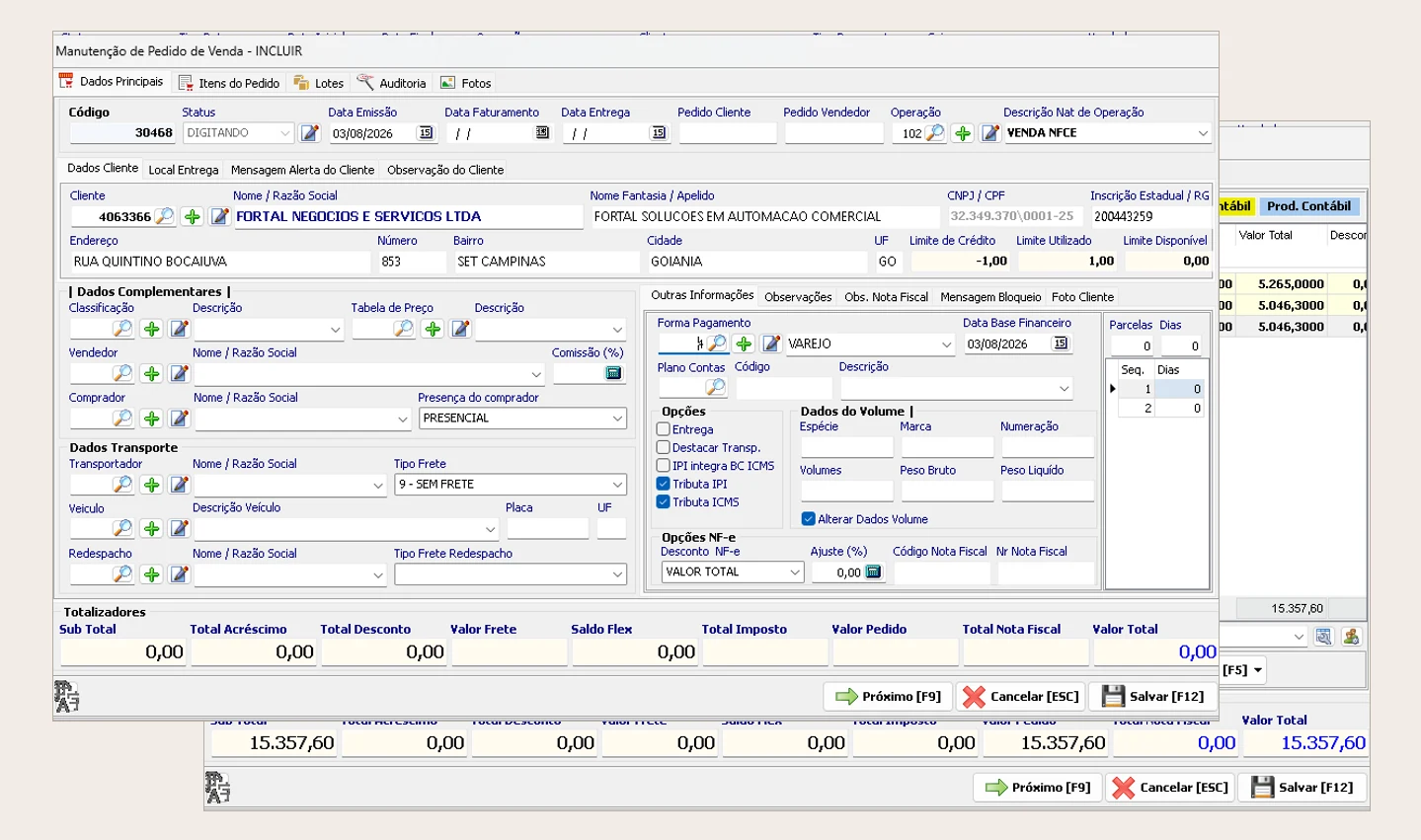Add new Veiculo with plus icon

coord(151,528)
